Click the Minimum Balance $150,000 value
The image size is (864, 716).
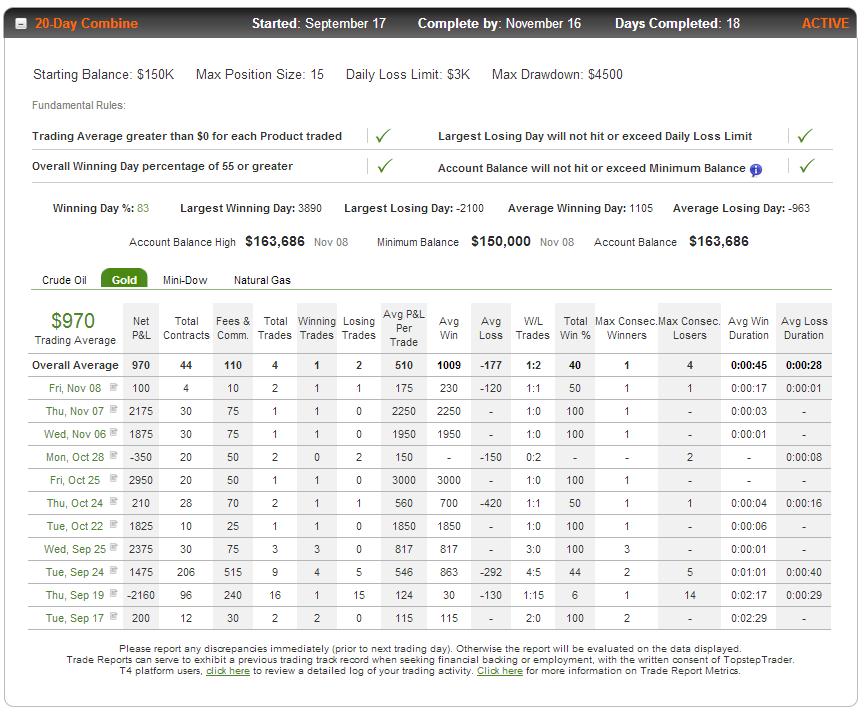pos(500,241)
